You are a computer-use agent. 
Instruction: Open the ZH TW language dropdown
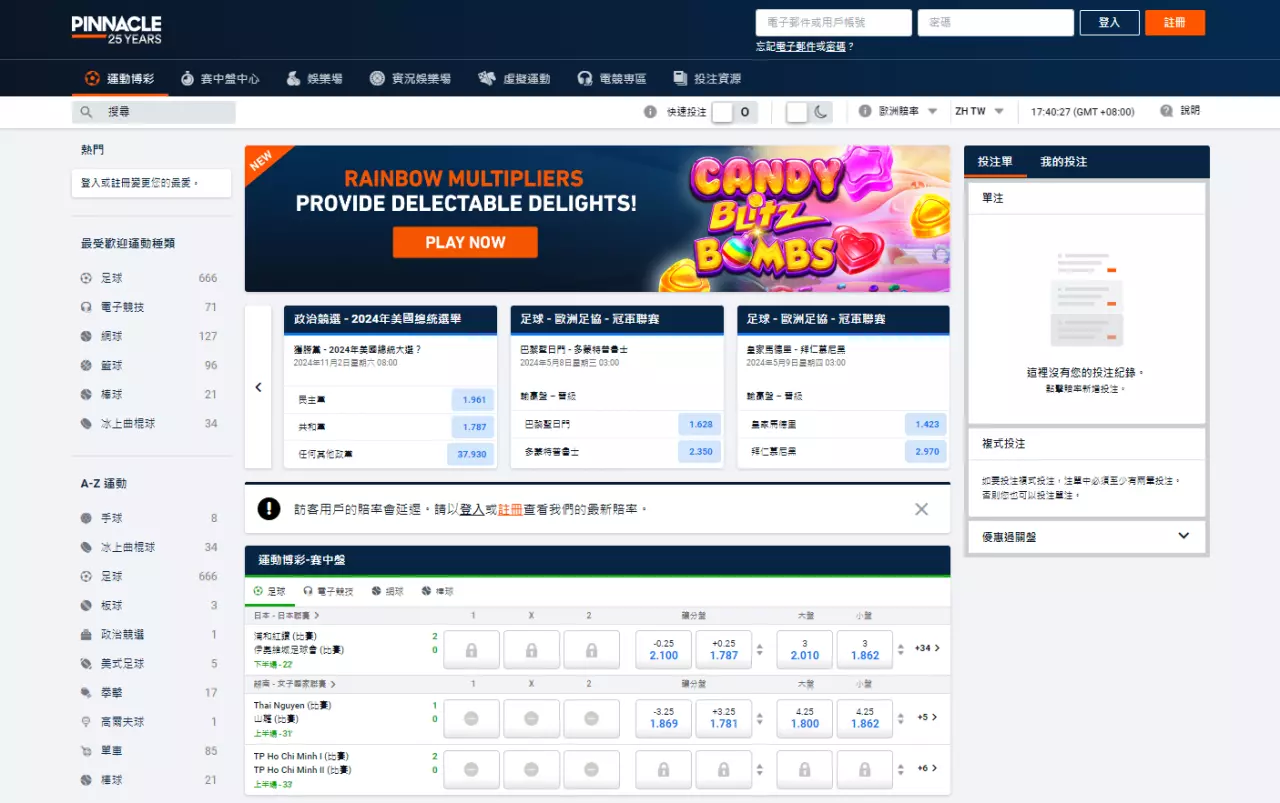click(x=979, y=112)
